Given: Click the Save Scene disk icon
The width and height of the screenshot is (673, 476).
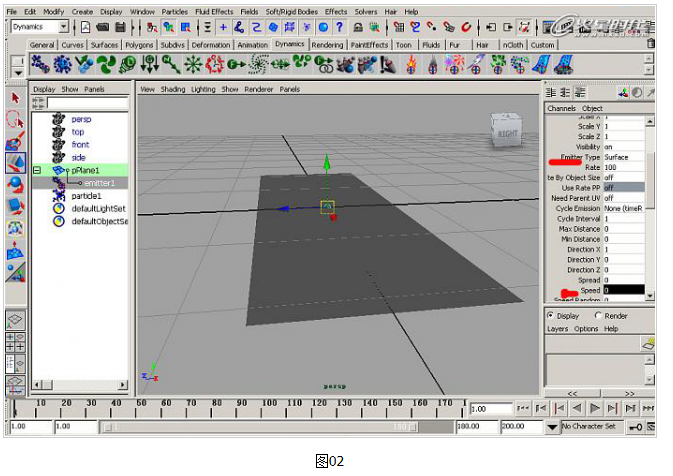Looking at the screenshot, I should click(x=120, y=27).
